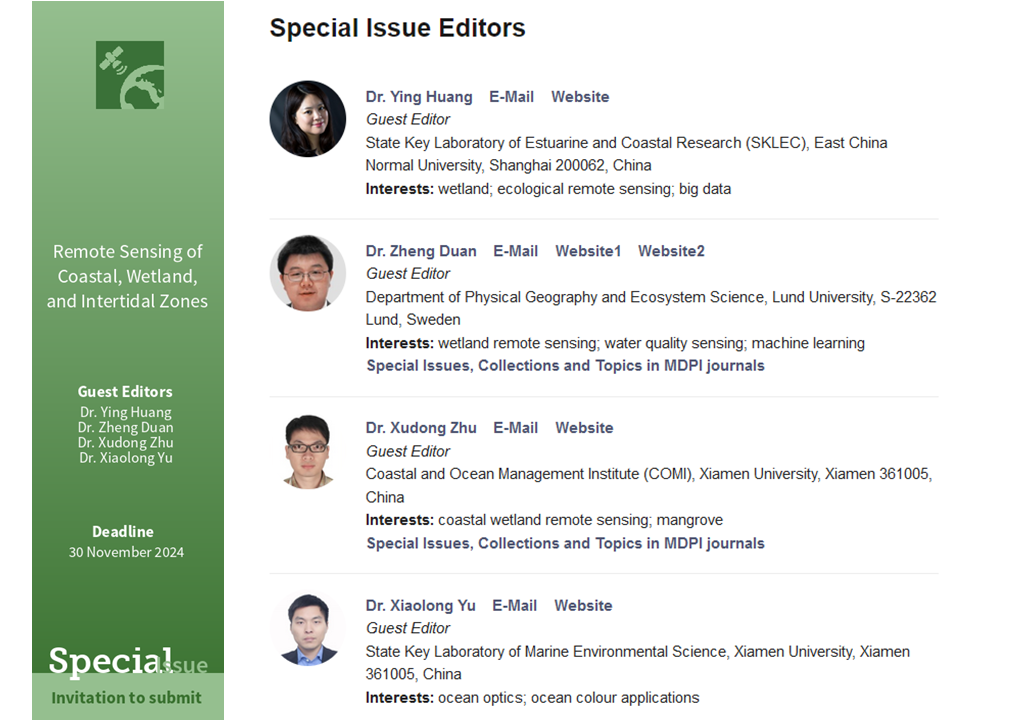Screen dimensions: 1018x720
Task: Click Guest Editor label under Xiaolong Yu
Action: pos(408,628)
